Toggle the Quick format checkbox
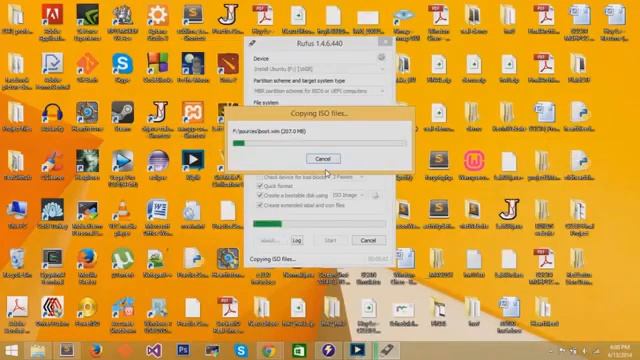This screenshot has height=360, width=640. tap(260, 186)
